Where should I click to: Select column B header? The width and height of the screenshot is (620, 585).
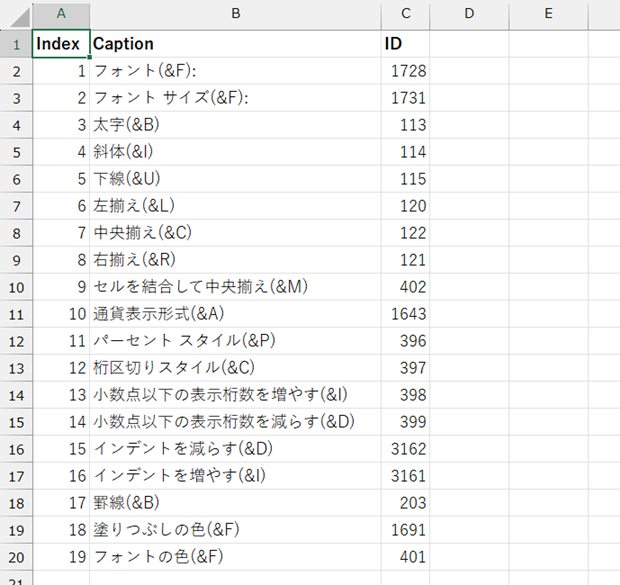coord(236,15)
